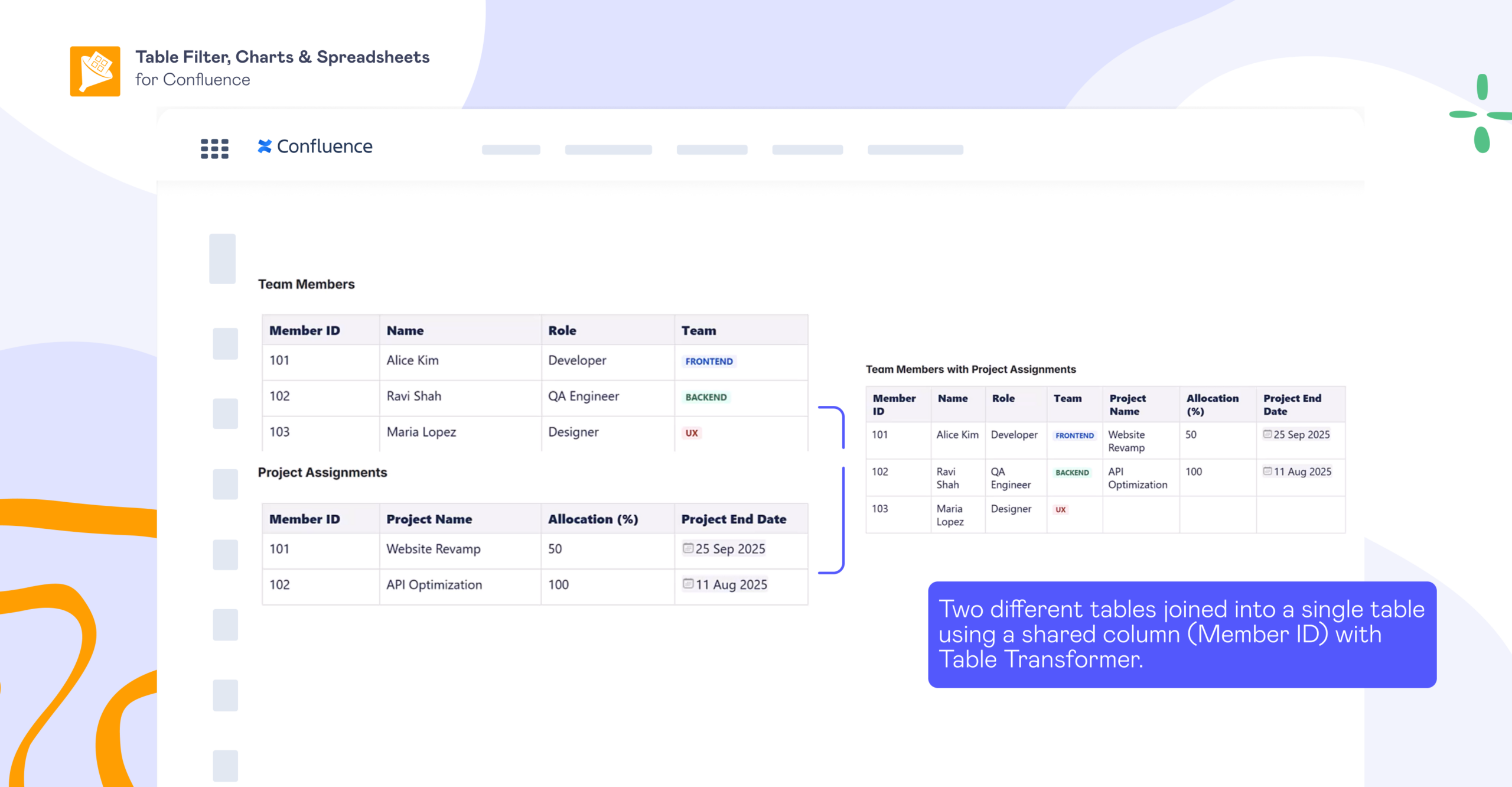Viewport: 1512px width, 787px height.
Task: Open the Atlassian app switcher grid
Action: (x=214, y=149)
